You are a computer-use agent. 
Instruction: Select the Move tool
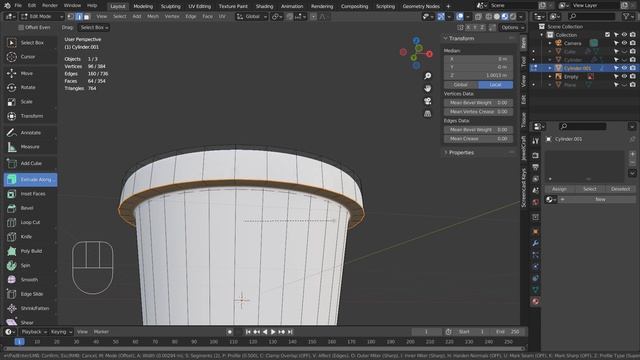click(30, 73)
